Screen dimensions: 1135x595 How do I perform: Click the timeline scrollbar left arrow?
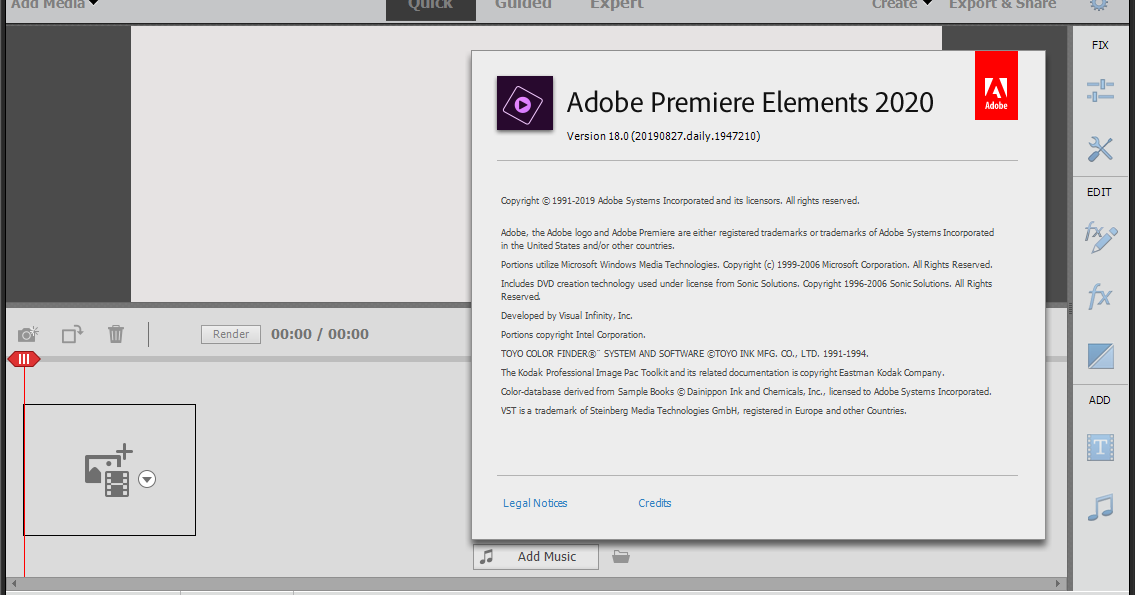click(x=14, y=583)
